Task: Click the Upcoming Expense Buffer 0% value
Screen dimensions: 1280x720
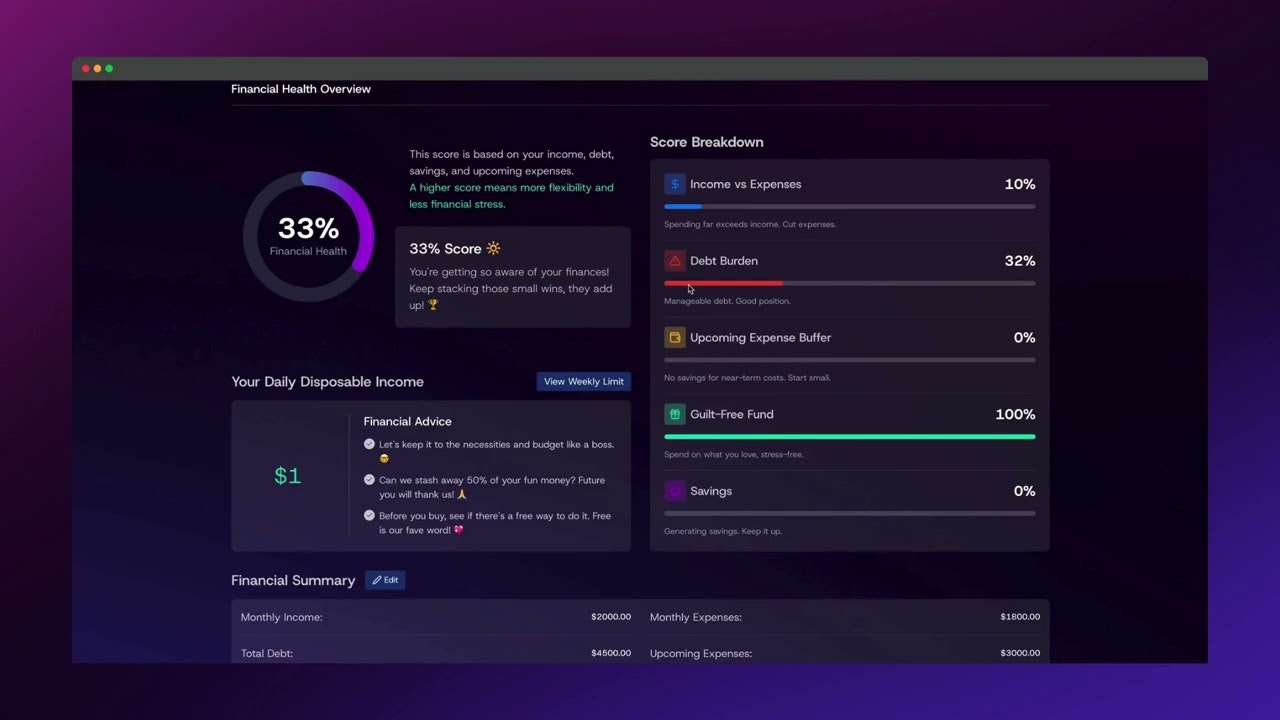Action: (x=1025, y=338)
